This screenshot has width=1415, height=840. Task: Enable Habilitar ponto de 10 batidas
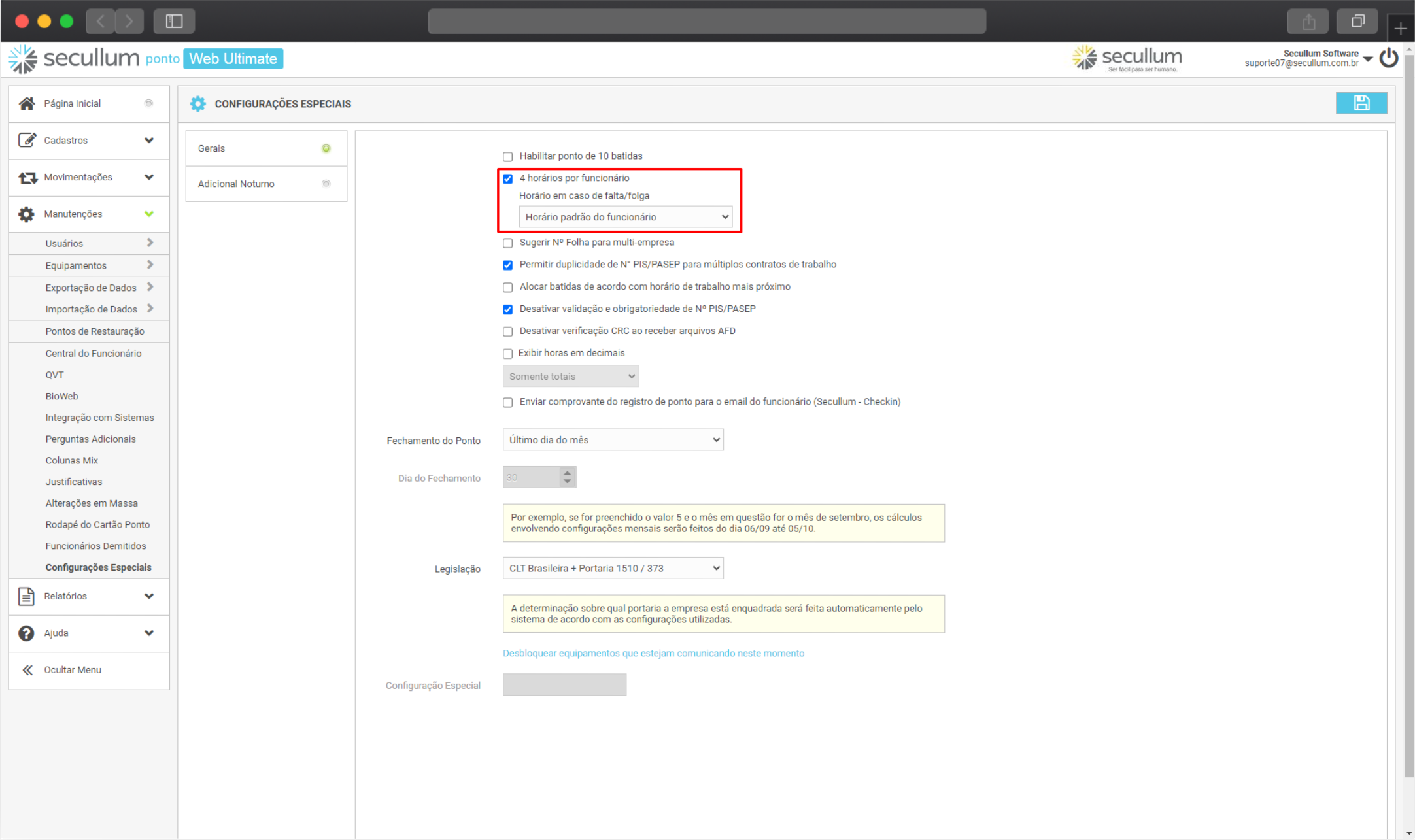(507, 156)
